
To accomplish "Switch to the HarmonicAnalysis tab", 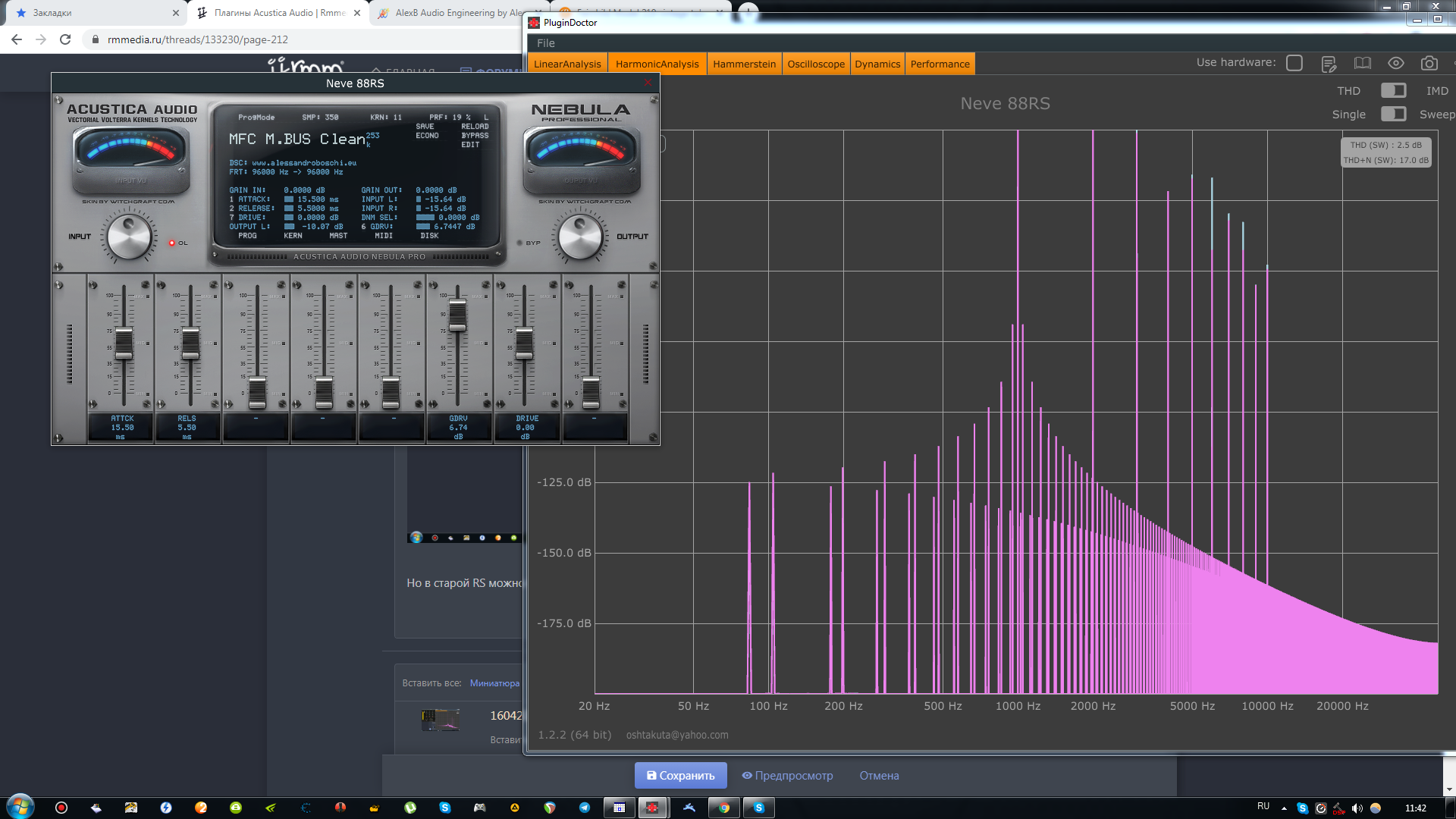I will [x=657, y=64].
